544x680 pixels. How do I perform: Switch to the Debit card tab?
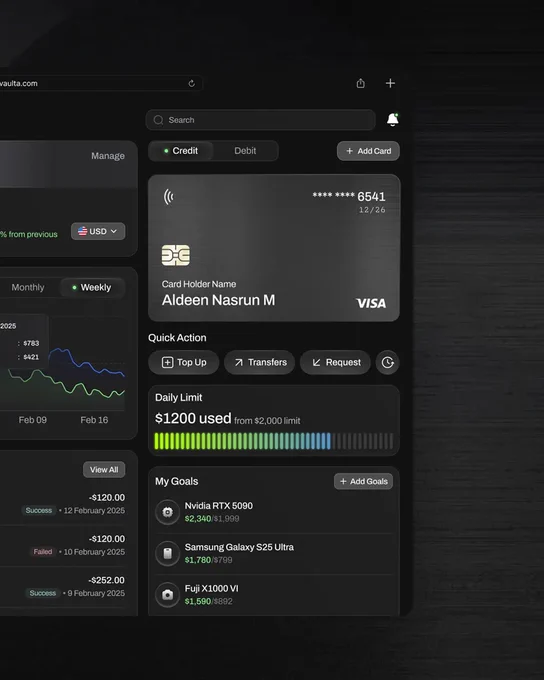245,150
